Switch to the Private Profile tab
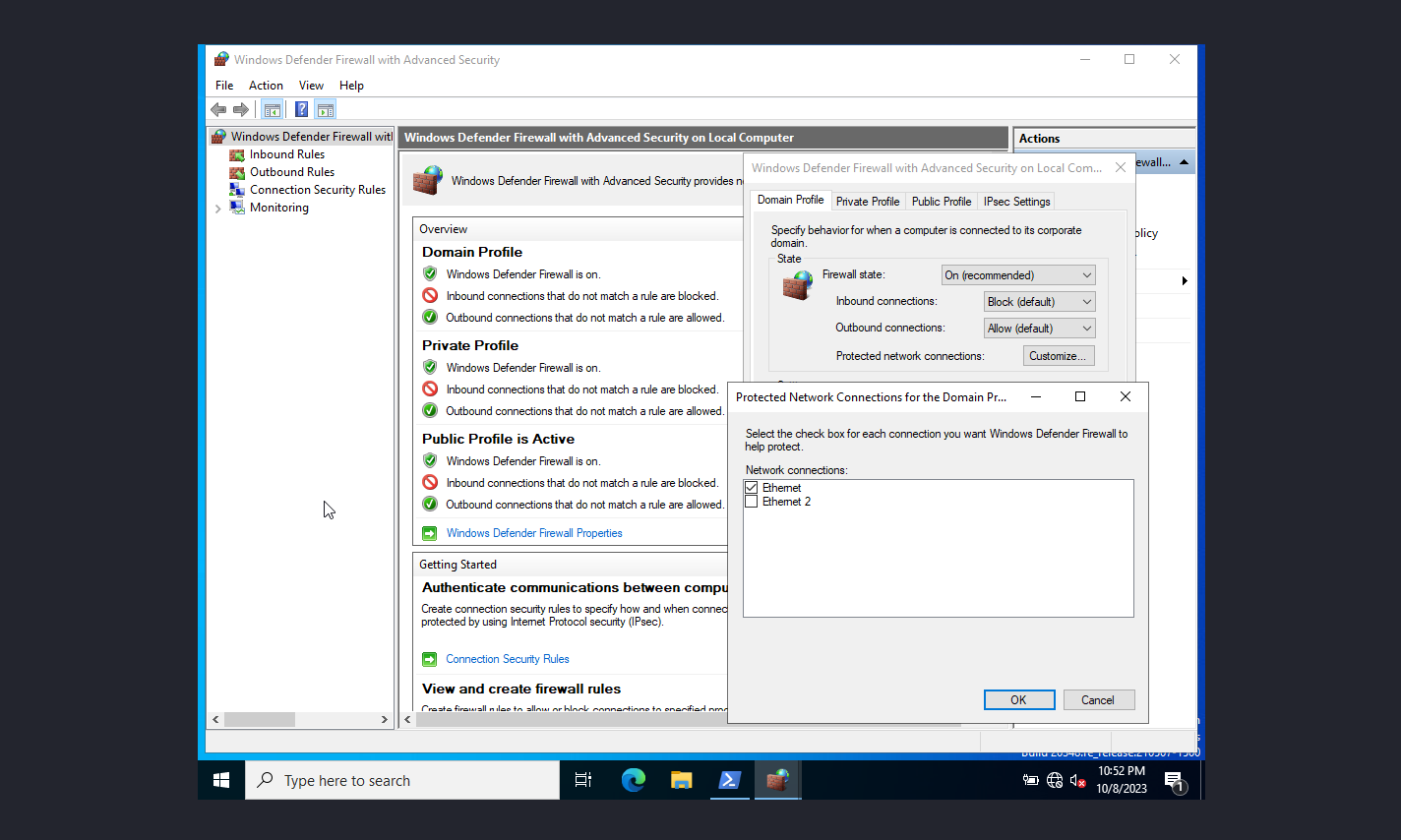 868,202
